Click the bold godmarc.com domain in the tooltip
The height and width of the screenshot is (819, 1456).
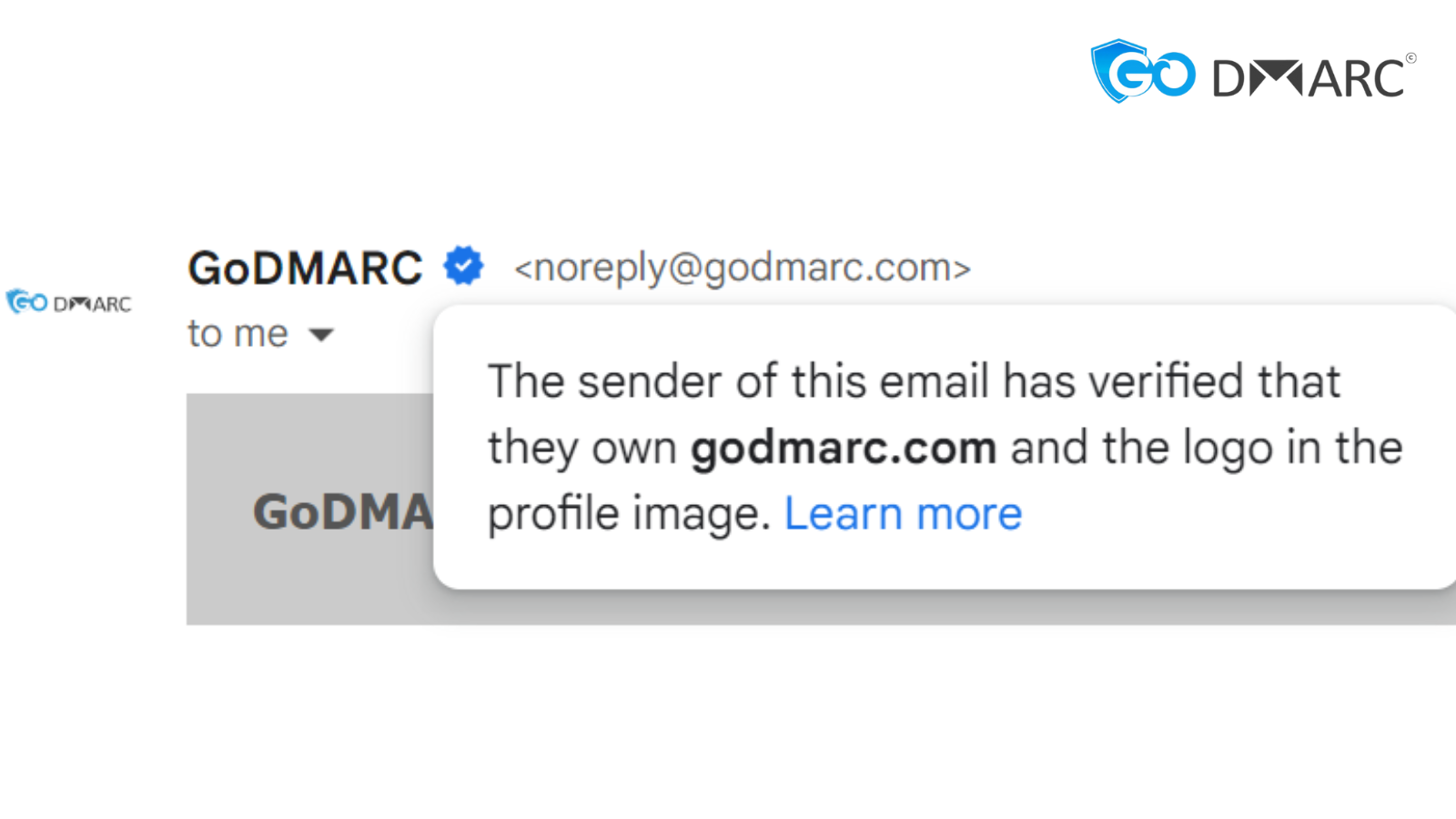pos(843,448)
